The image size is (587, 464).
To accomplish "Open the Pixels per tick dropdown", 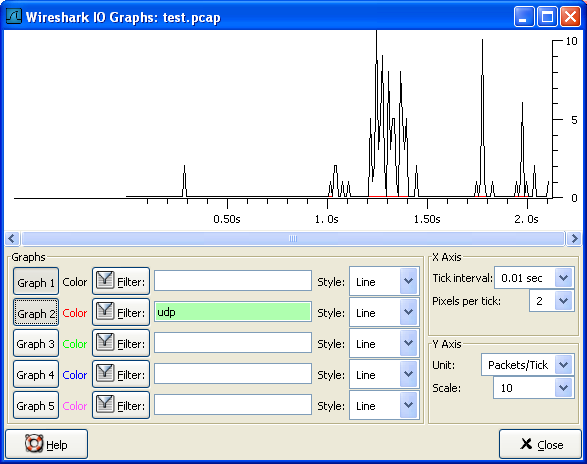I will [x=551, y=301].
